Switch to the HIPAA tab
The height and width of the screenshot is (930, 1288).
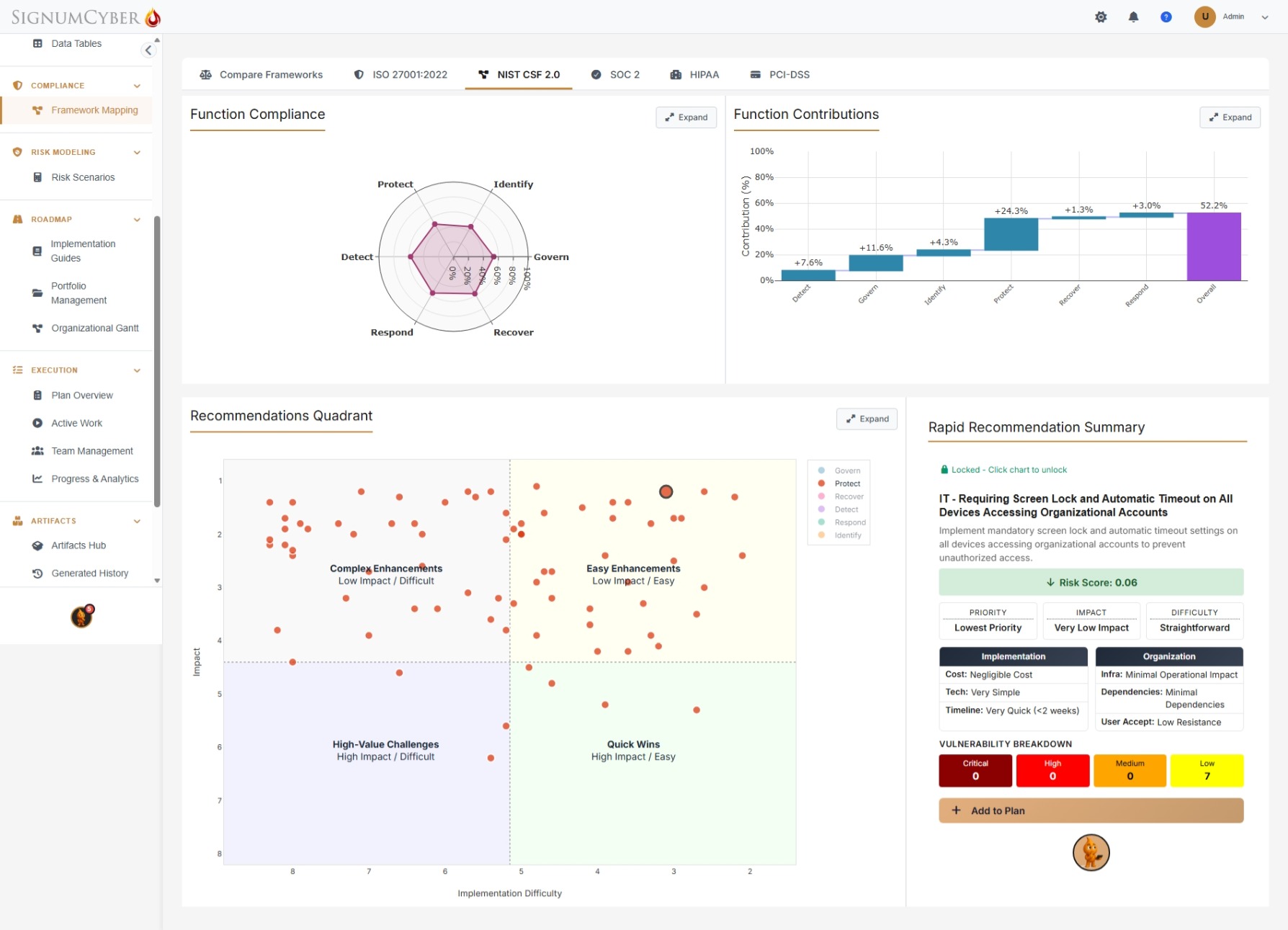pos(694,75)
